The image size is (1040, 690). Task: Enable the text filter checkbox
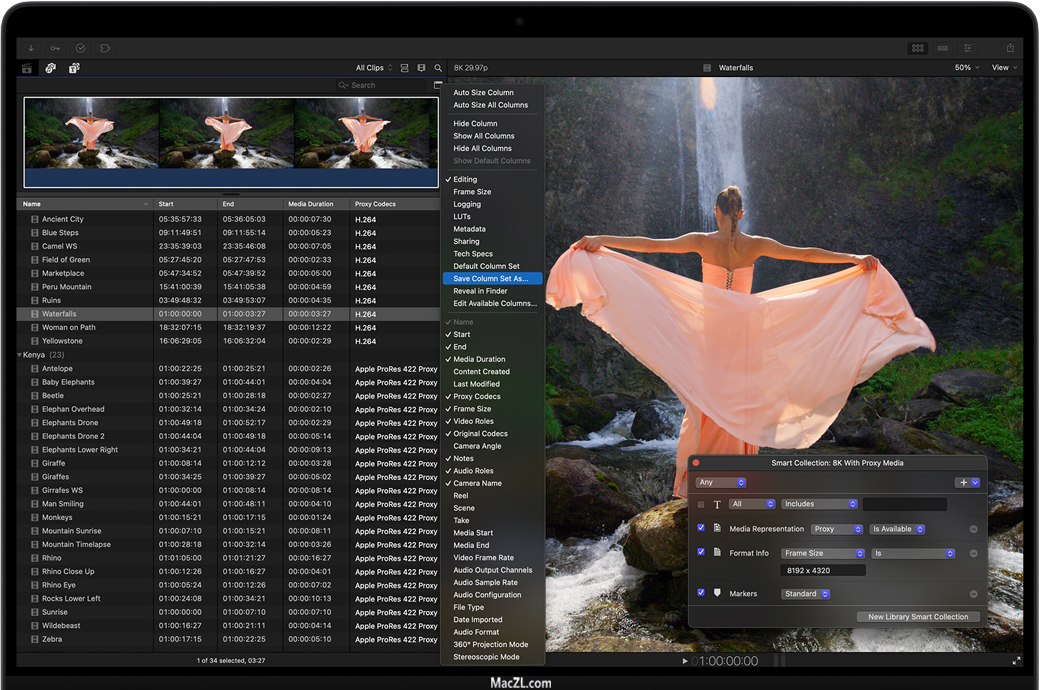(x=701, y=504)
